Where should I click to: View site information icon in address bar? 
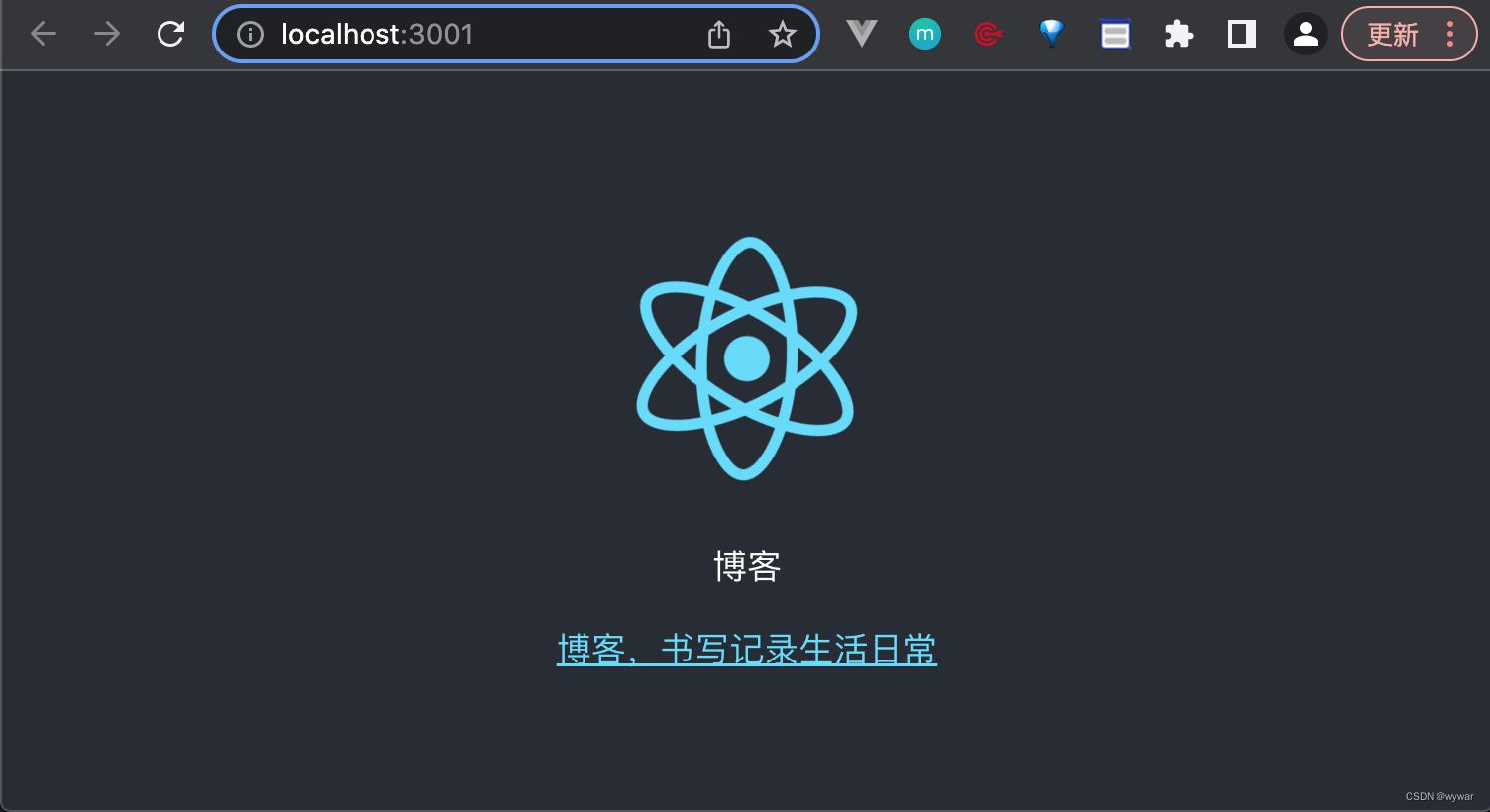point(250,35)
